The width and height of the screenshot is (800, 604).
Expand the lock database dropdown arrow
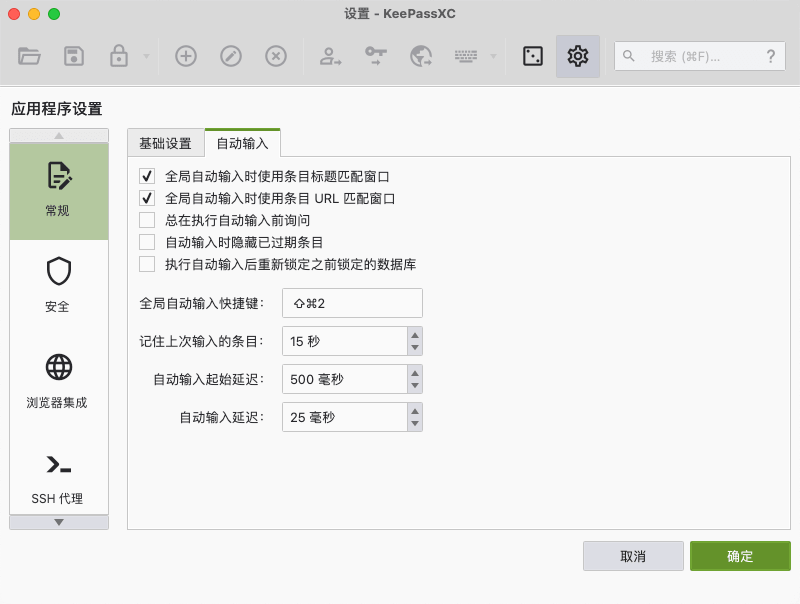click(x=146, y=56)
